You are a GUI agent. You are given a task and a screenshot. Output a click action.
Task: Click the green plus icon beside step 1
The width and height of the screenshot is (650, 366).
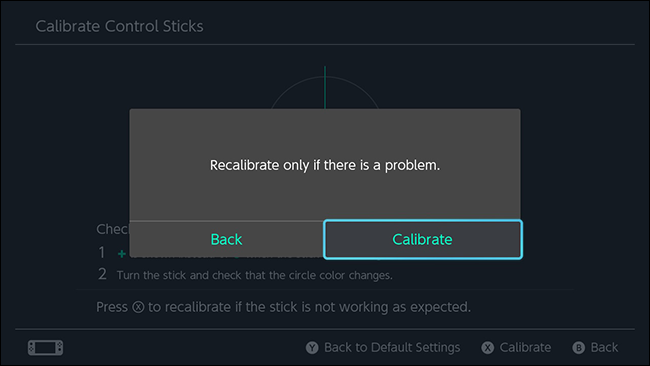(121, 253)
